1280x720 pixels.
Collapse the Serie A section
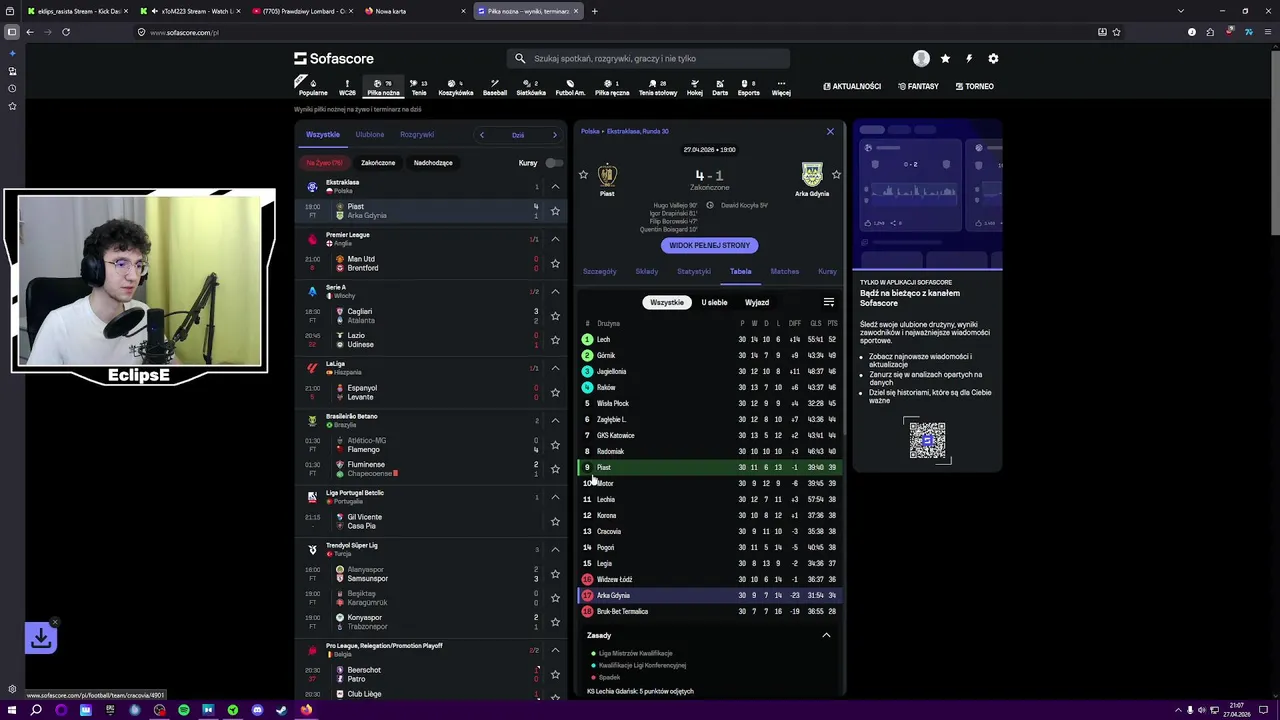pyautogui.click(x=555, y=292)
